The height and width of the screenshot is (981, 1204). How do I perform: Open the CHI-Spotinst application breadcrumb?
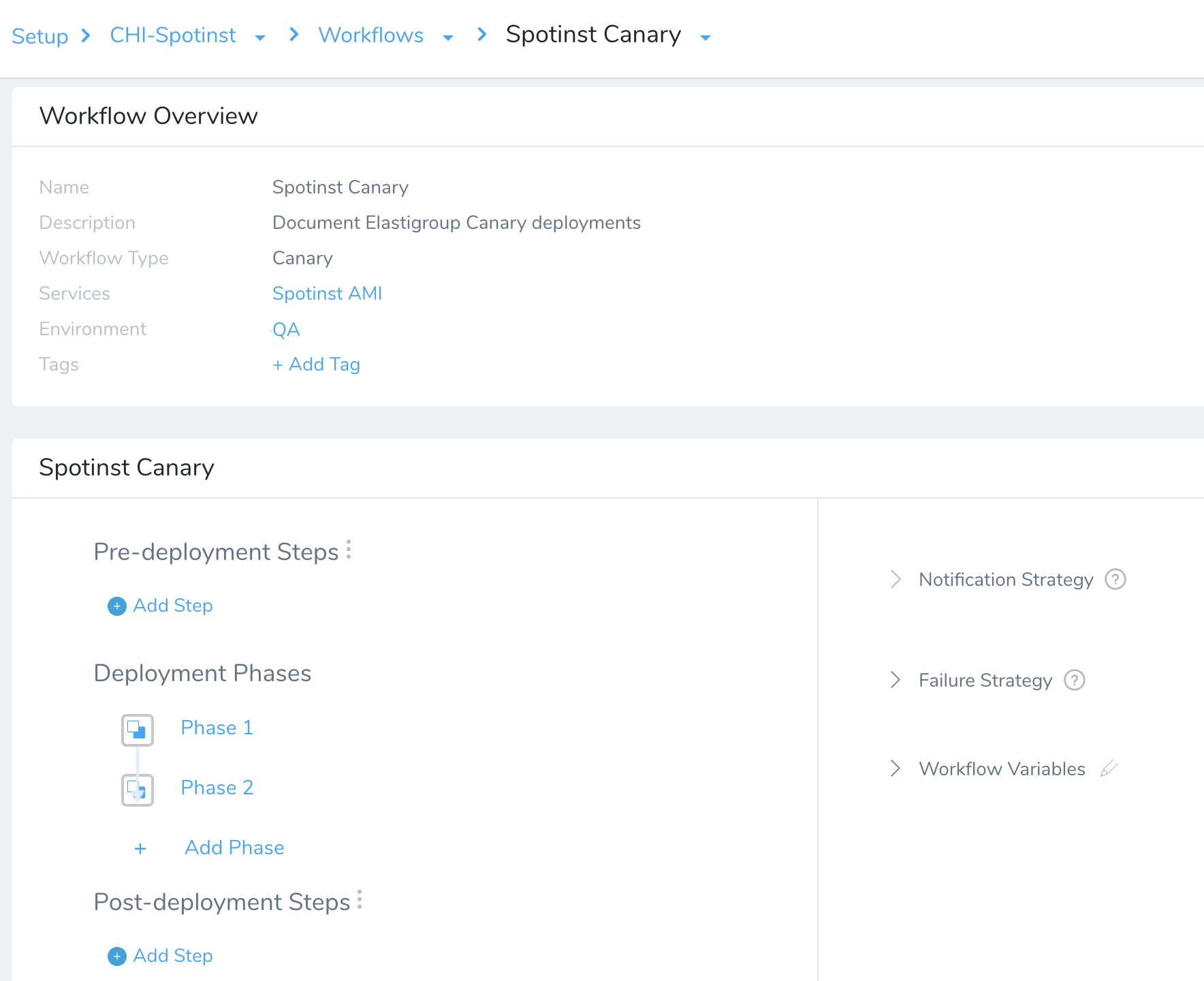[173, 35]
